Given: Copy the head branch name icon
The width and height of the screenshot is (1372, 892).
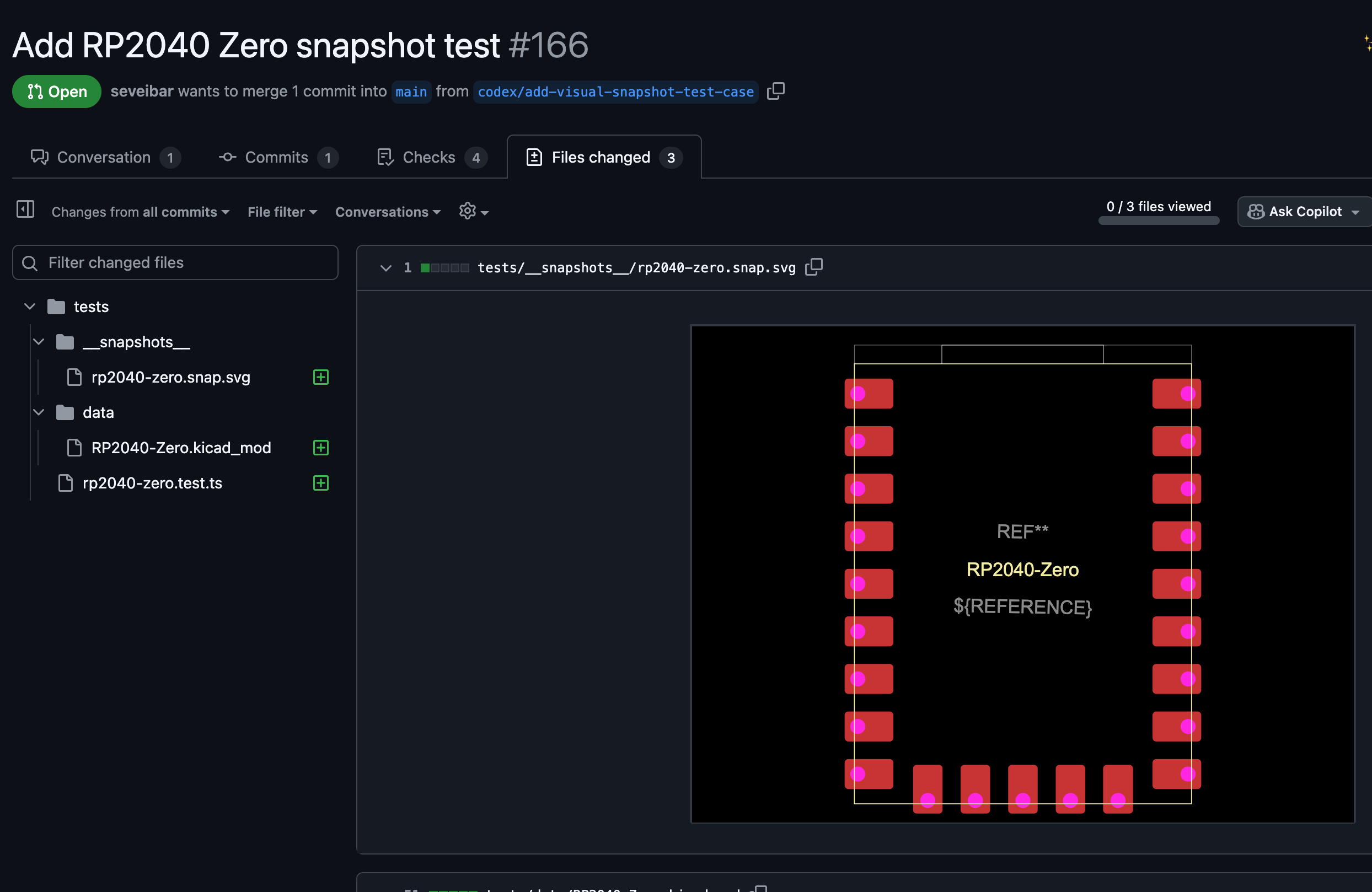Looking at the screenshot, I should point(775,91).
